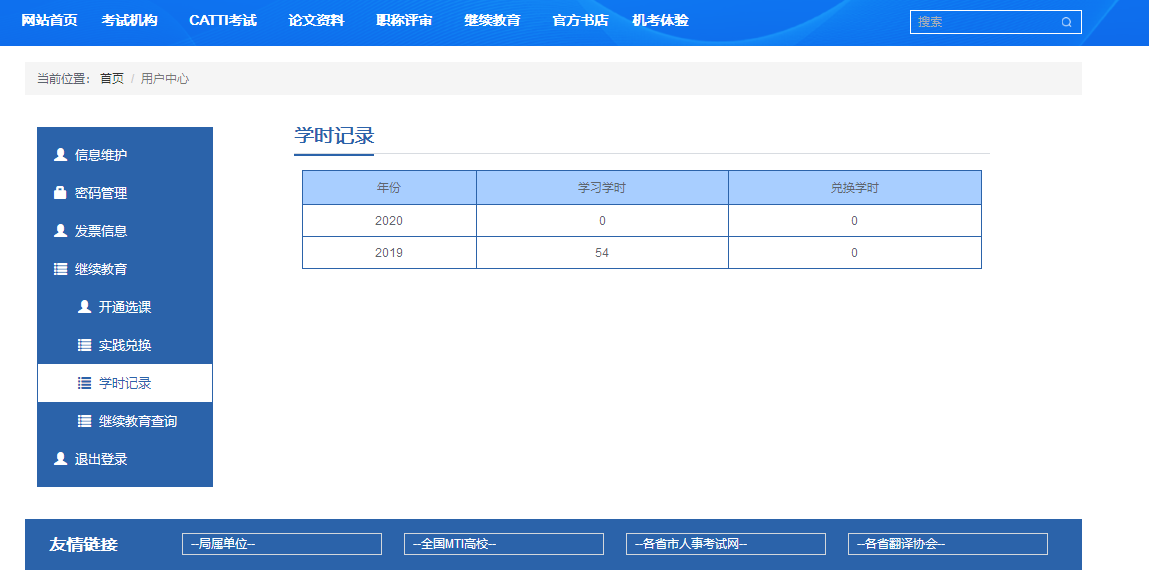Click the 2019 学习学时 value 54
This screenshot has height=577, width=1149.
coord(602,253)
